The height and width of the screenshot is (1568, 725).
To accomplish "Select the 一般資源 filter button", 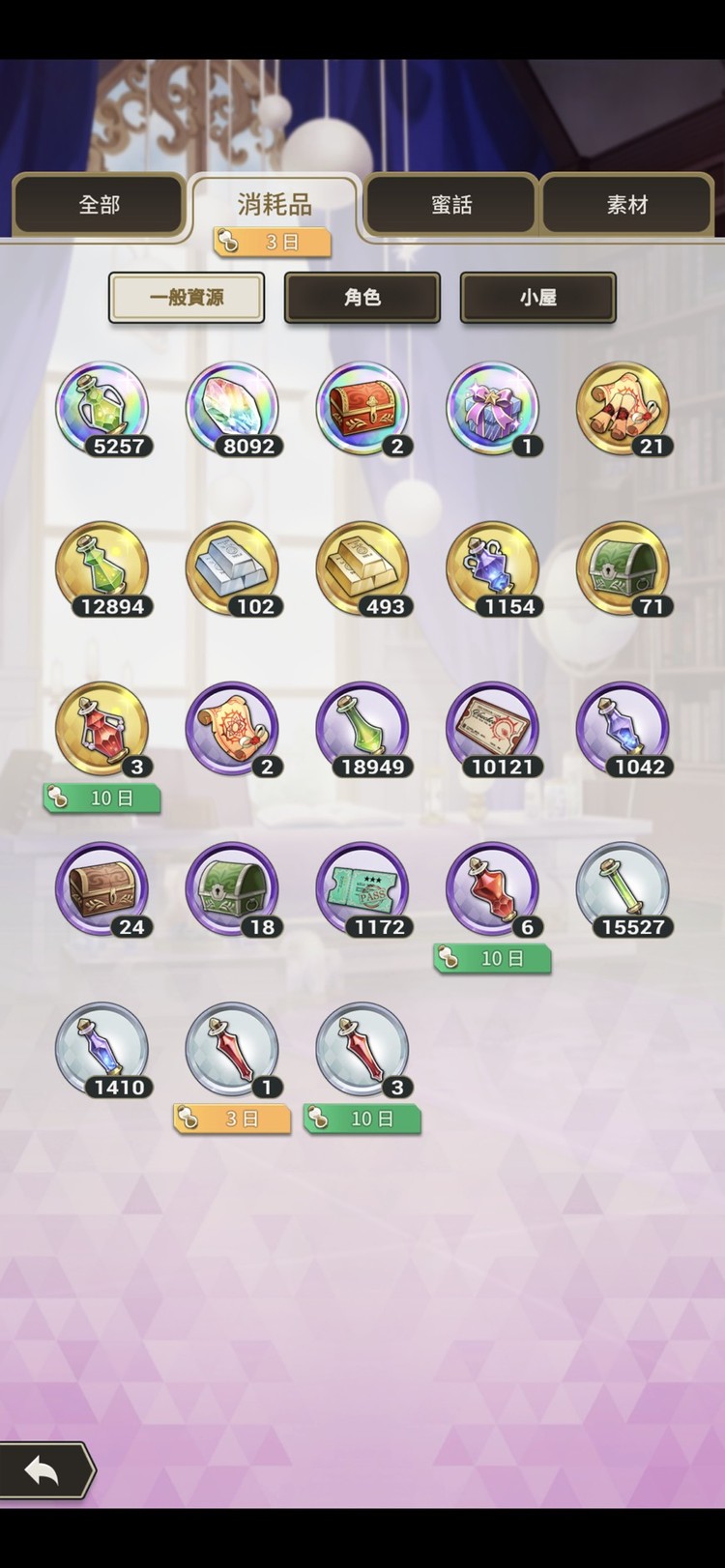I will pos(187,298).
